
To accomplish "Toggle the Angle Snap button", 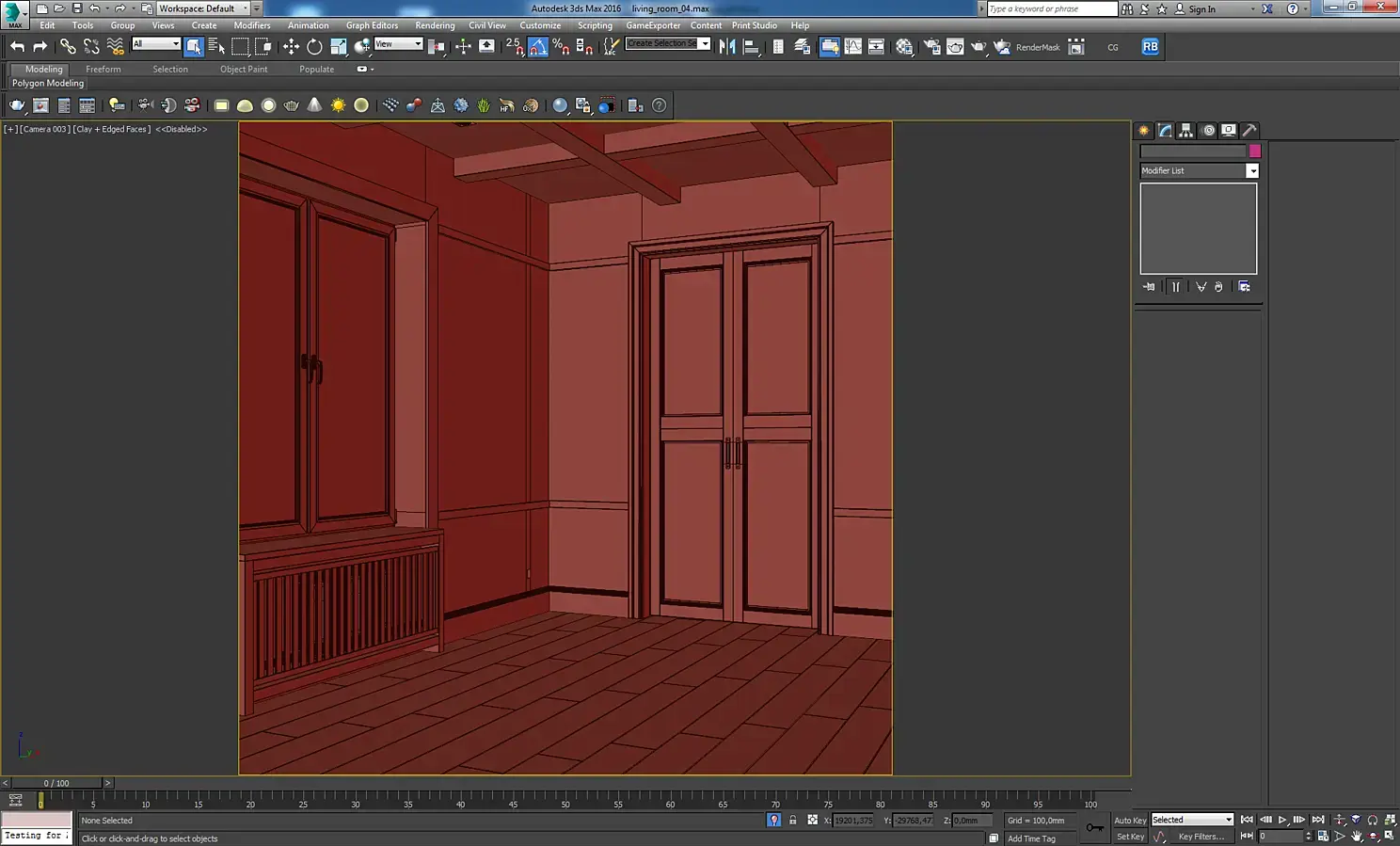I will click(x=537, y=46).
